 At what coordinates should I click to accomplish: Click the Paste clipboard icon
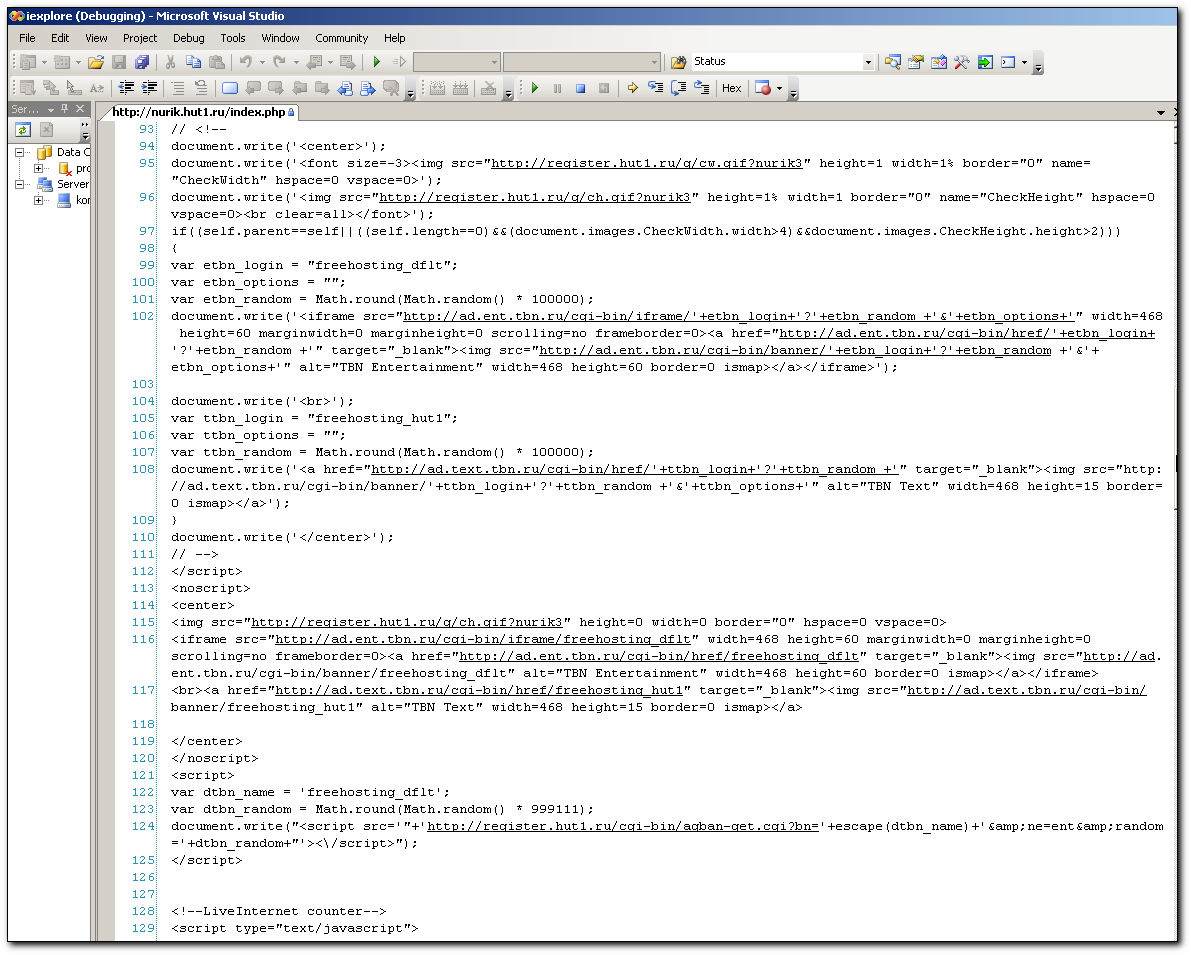[x=217, y=62]
